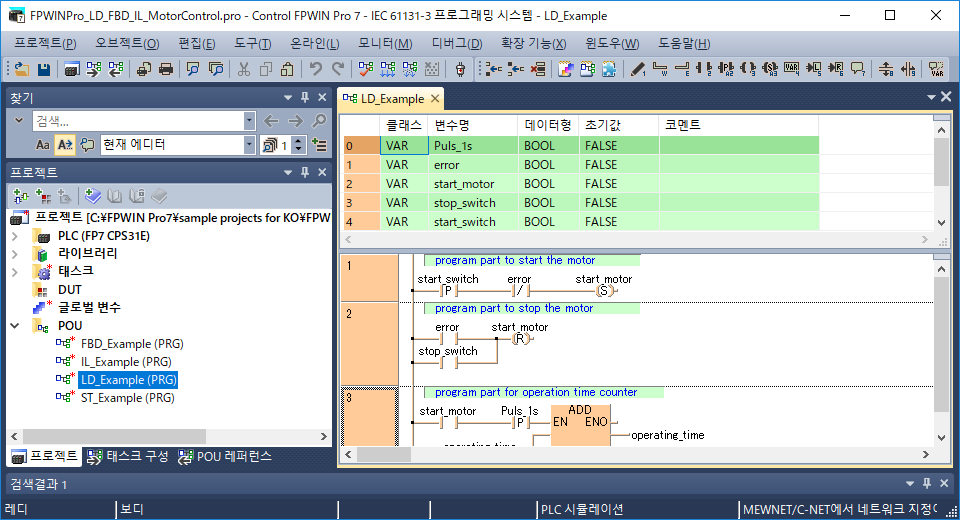The width and height of the screenshot is (960, 520).
Task: Click the add library book icon
Action: point(92,196)
